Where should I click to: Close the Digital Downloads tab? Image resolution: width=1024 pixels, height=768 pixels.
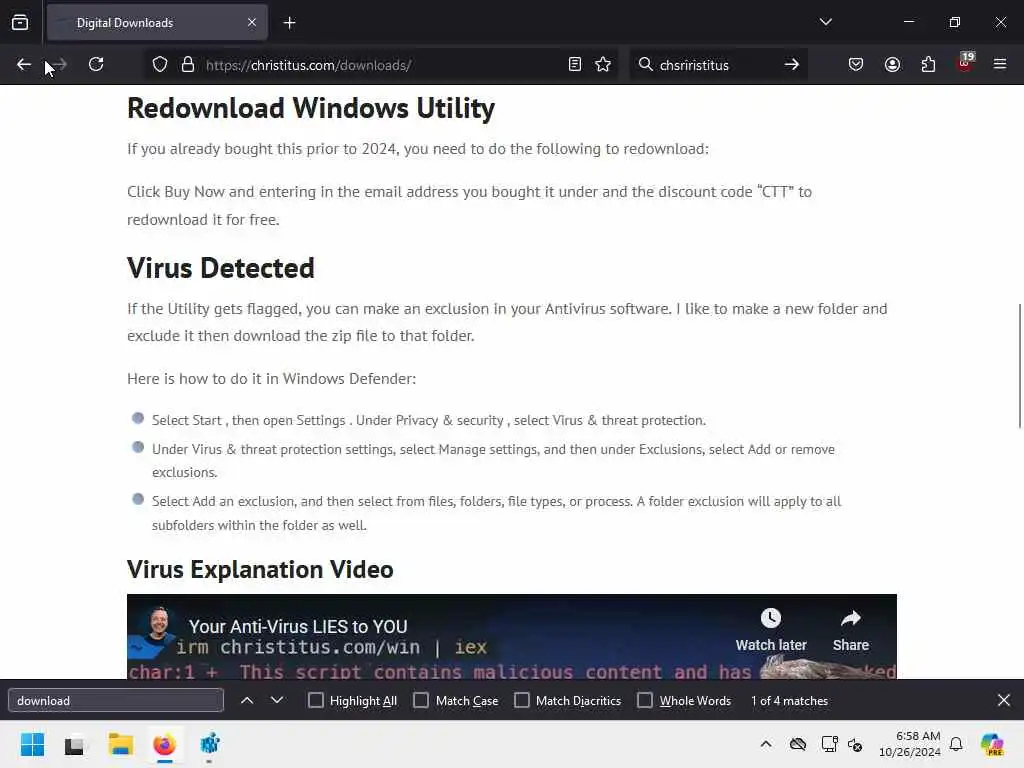252,23
